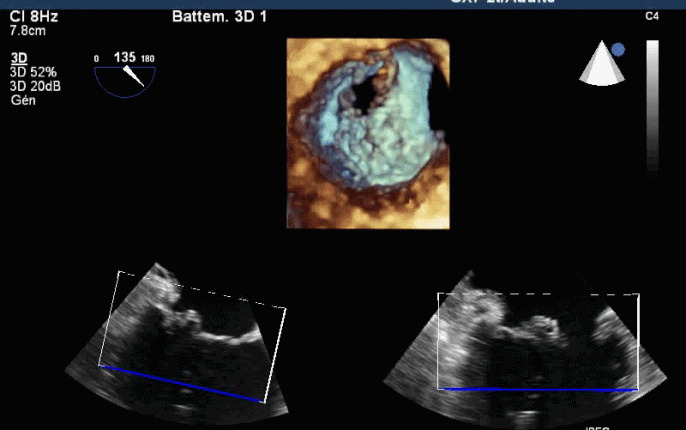
Task: Select the right 2D echo reference view
Action: (525, 350)
